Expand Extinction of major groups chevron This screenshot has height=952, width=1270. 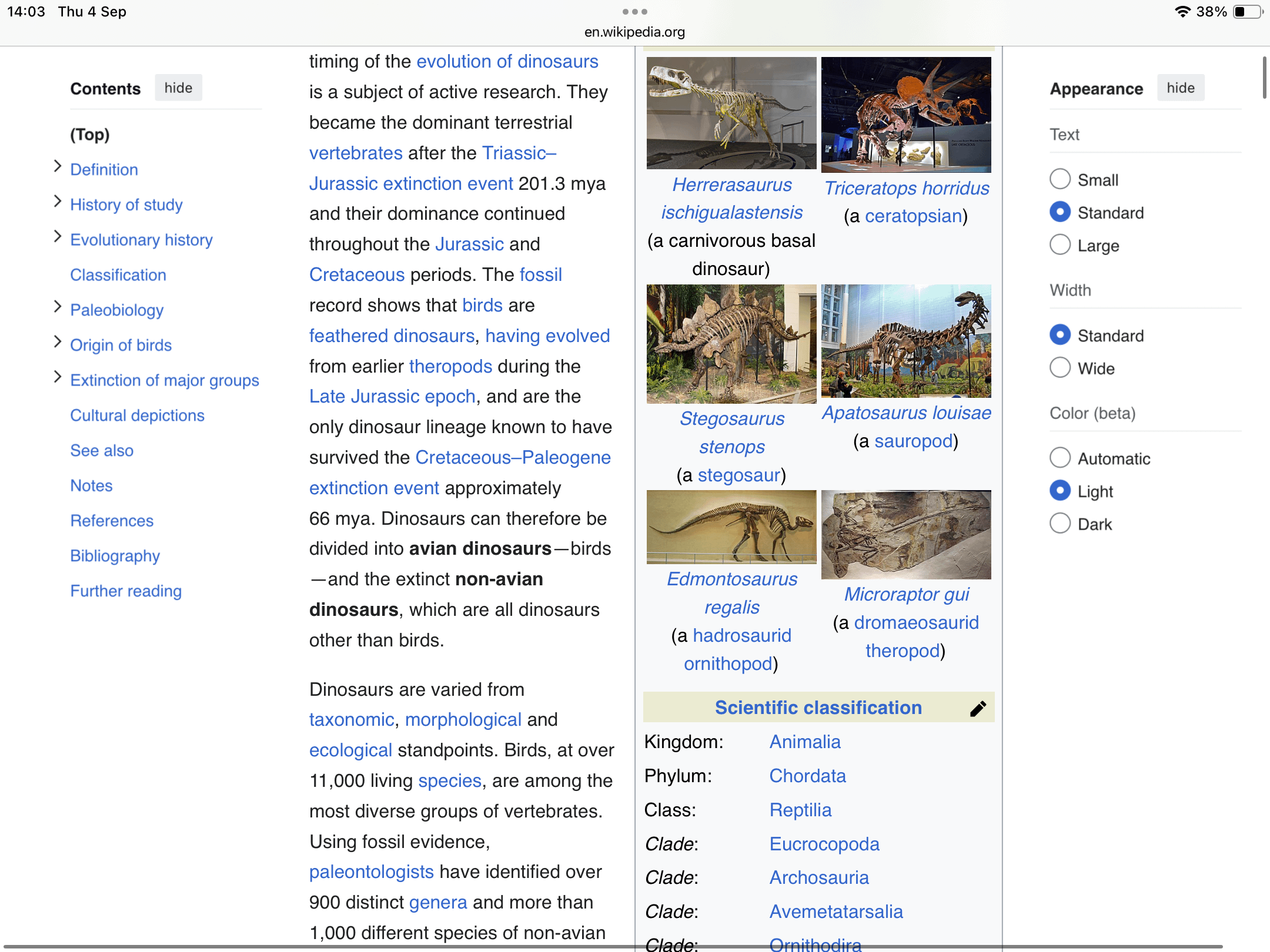coord(57,377)
